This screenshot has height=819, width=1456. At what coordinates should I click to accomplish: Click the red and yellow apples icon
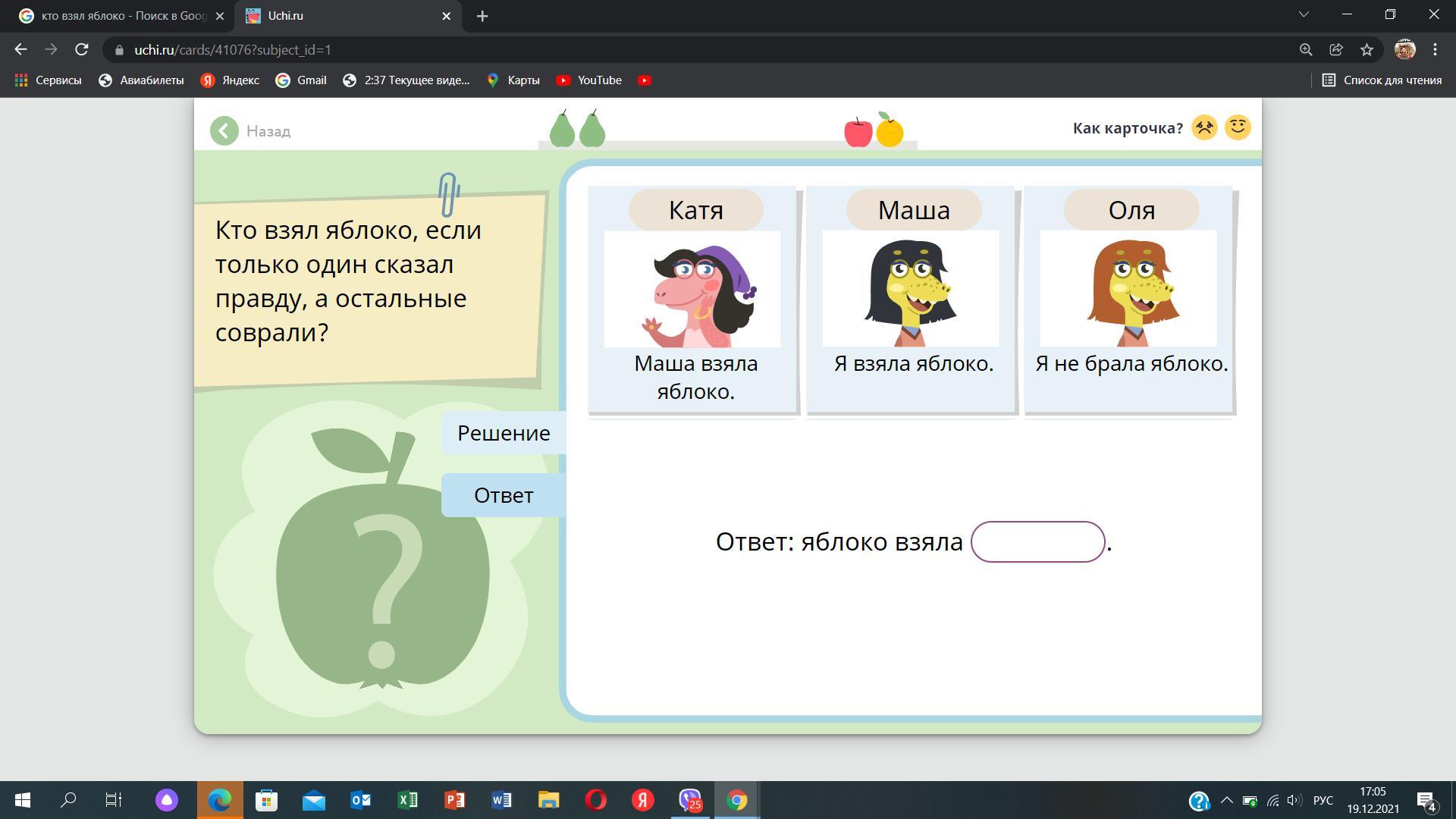click(x=874, y=131)
